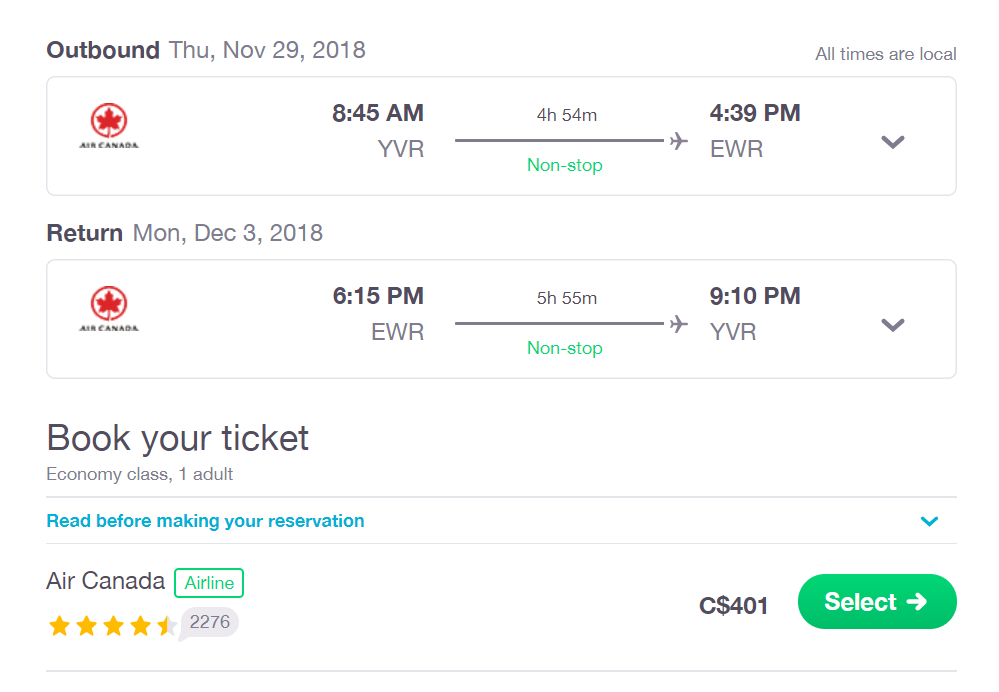This screenshot has height=692, width=999.
Task: Click the outbound Non-stop label
Action: pos(564,165)
